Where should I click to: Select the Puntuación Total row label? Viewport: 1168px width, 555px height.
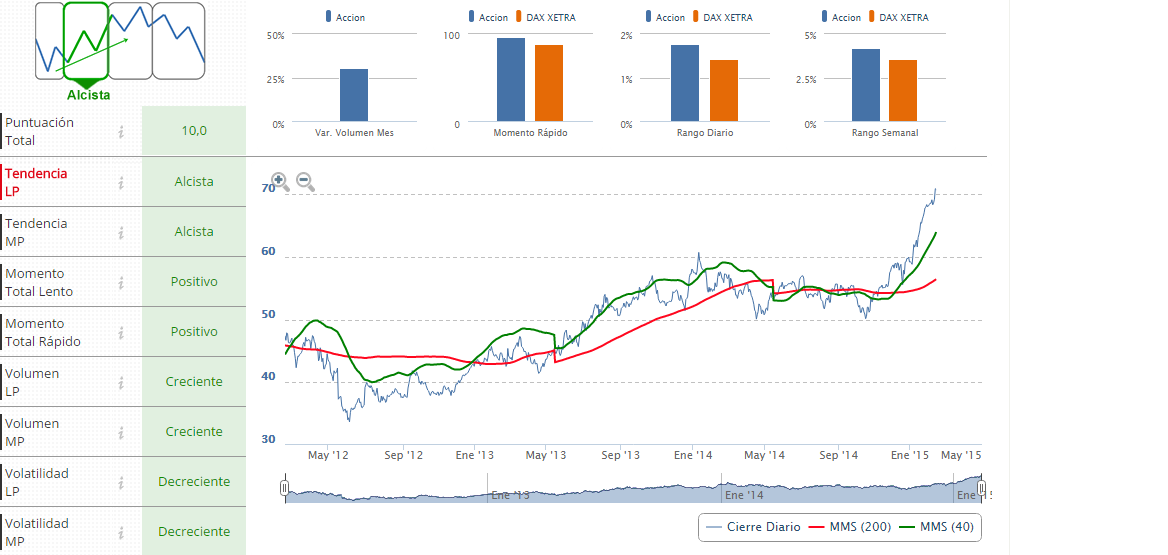(x=39, y=132)
